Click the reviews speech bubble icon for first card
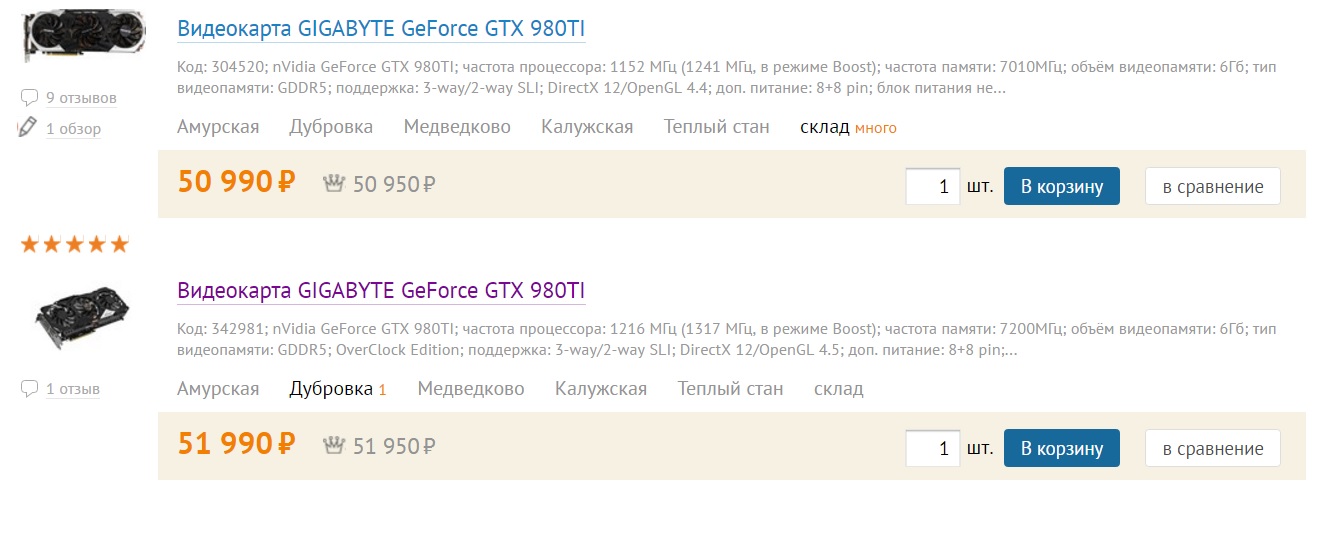This screenshot has height=546, width=1326. [29, 98]
